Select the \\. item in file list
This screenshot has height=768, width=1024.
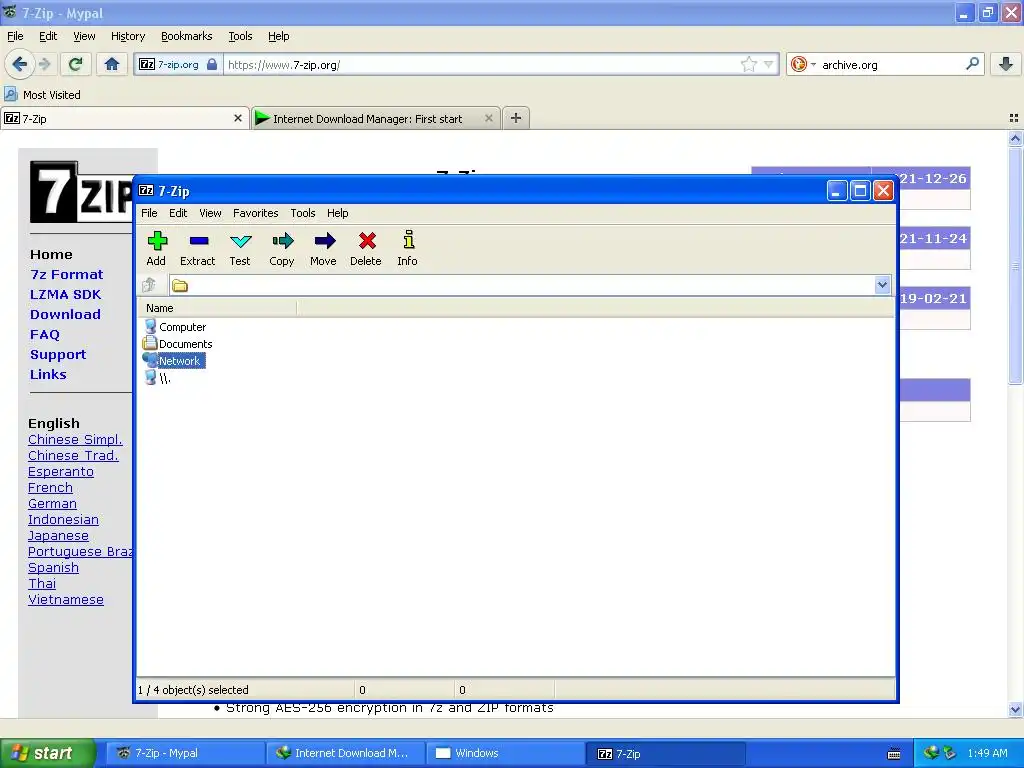[157, 378]
